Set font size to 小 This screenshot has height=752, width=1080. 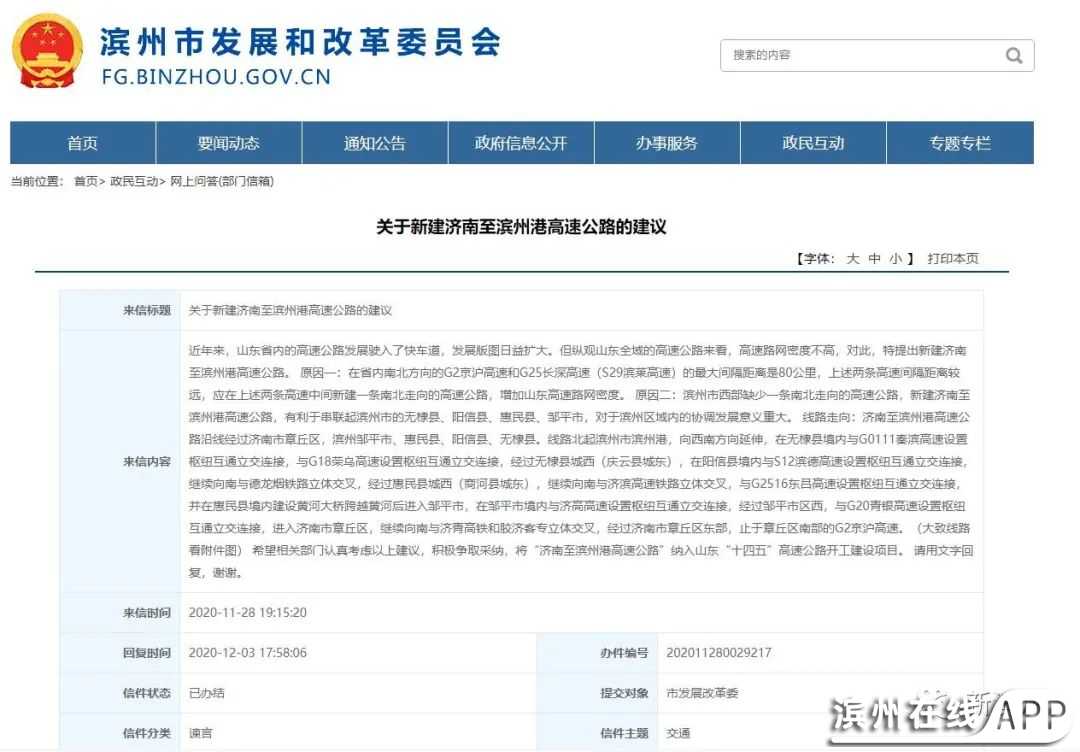click(895, 258)
